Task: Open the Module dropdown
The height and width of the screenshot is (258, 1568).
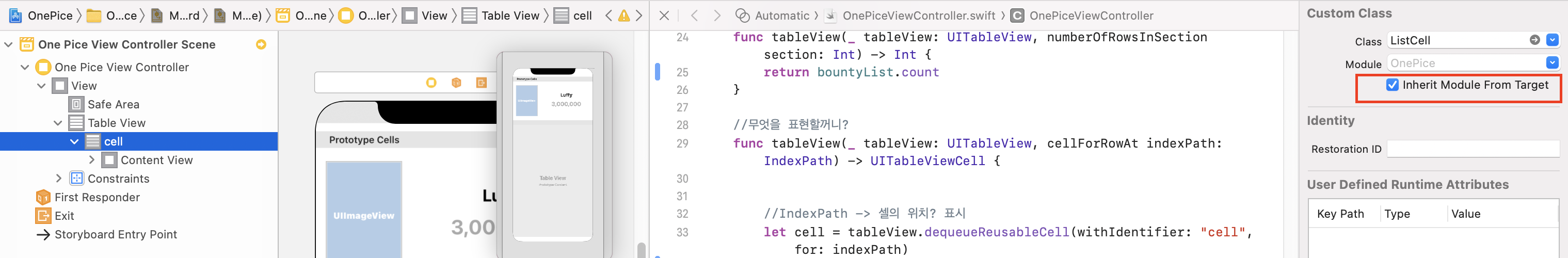Action: [x=1552, y=62]
